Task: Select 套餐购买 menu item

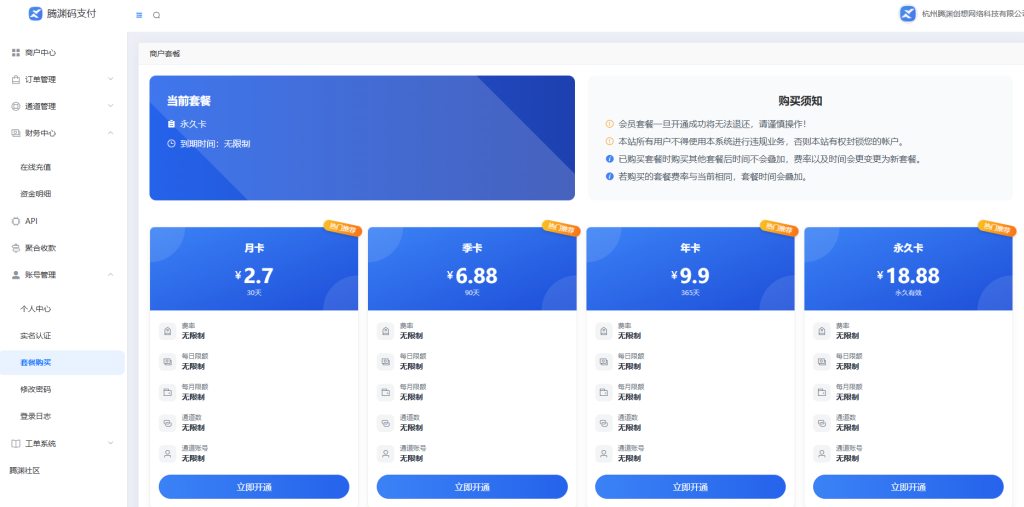Action: tap(63, 363)
